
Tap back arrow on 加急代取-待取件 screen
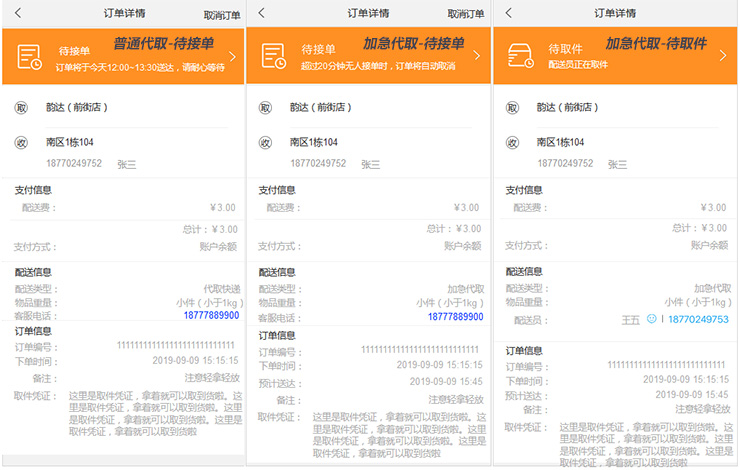[x=508, y=13]
